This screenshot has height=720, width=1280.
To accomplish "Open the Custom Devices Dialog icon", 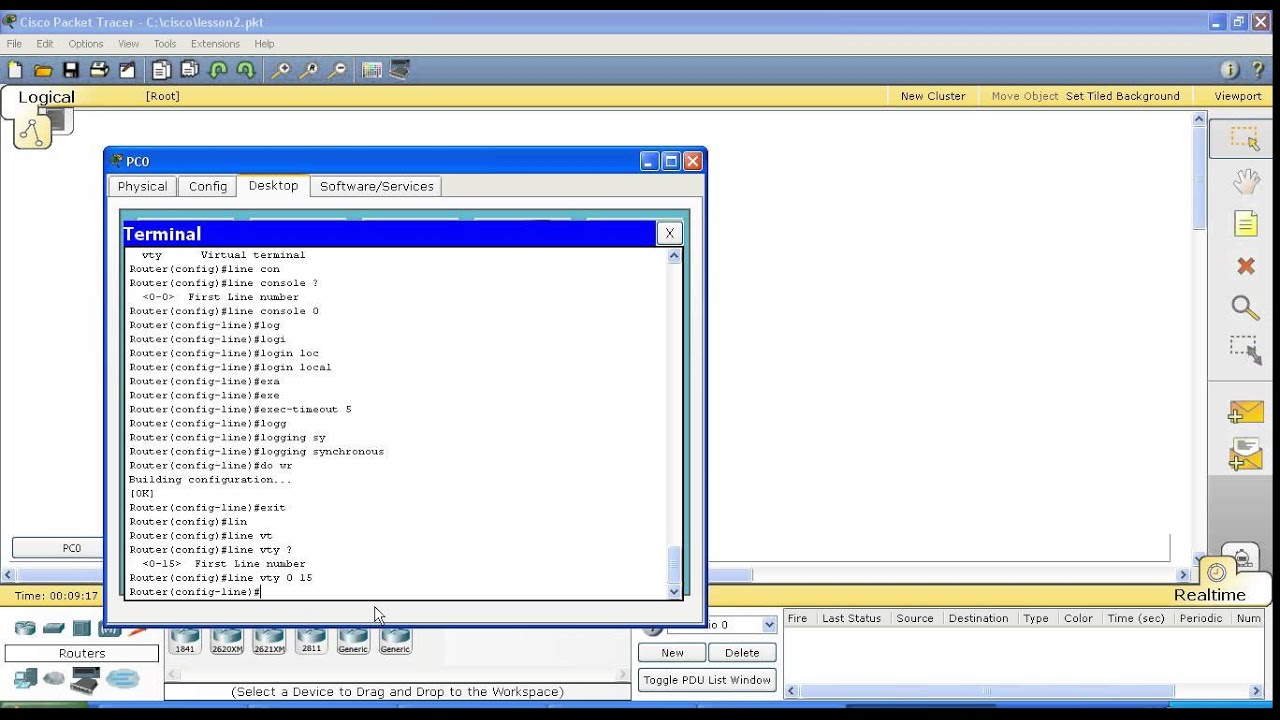I will (400, 70).
